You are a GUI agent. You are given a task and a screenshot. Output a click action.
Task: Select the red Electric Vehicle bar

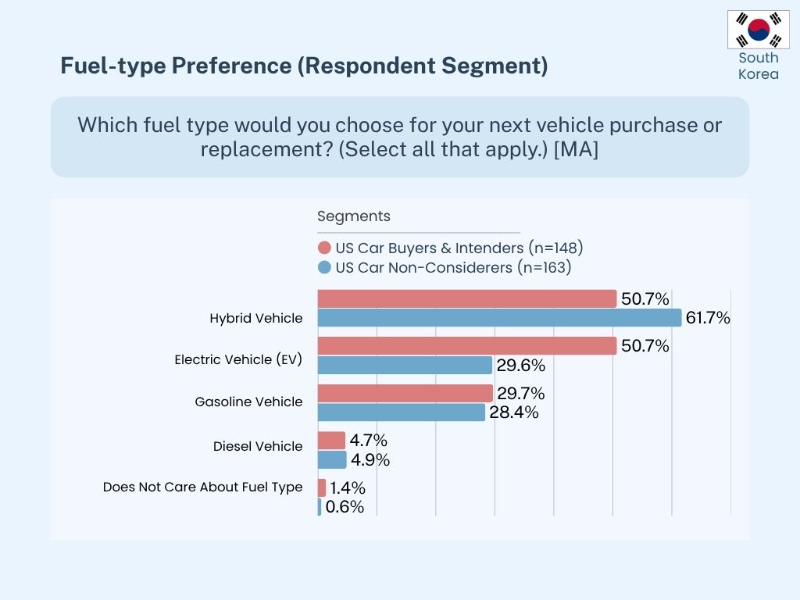pyautogui.click(x=466, y=346)
